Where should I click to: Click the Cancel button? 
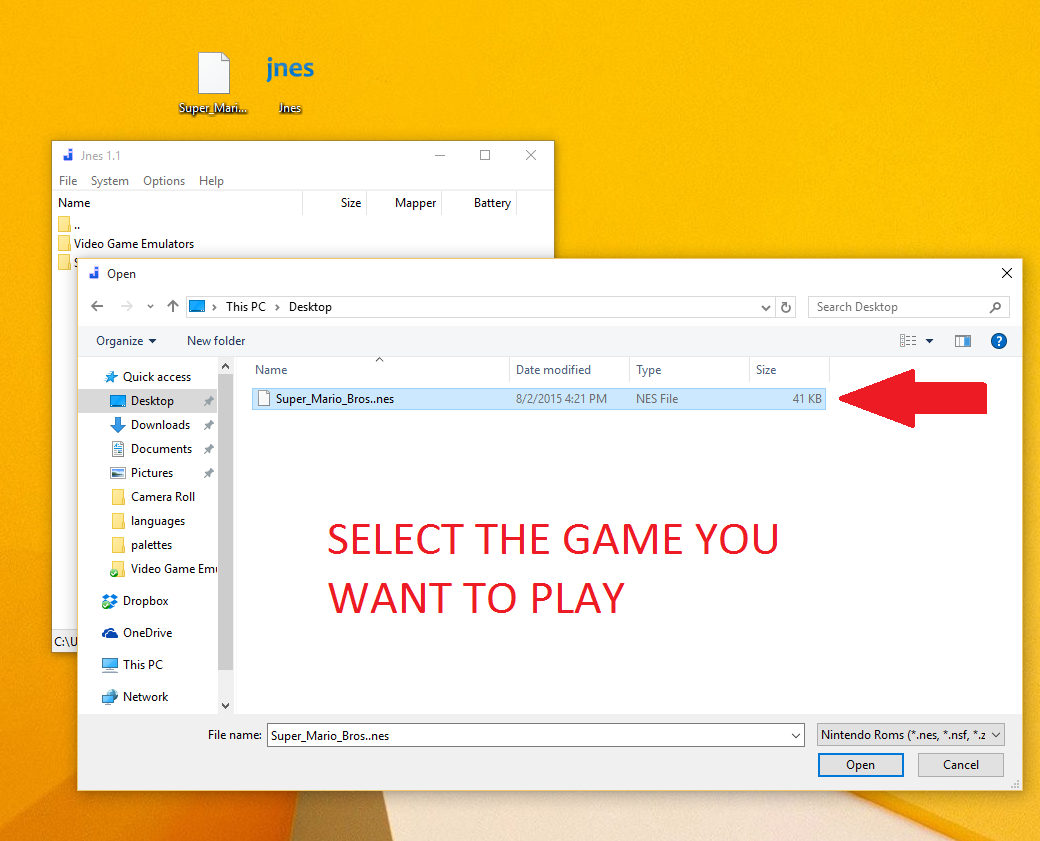click(961, 765)
